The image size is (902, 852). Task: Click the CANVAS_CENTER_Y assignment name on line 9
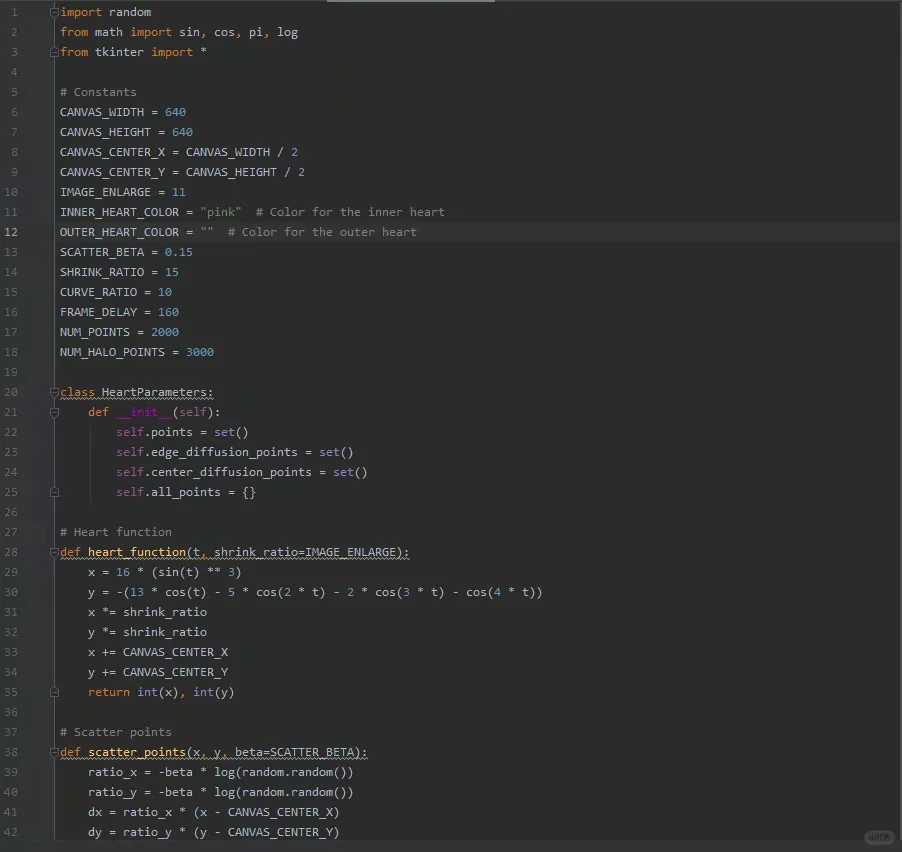pos(112,173)
